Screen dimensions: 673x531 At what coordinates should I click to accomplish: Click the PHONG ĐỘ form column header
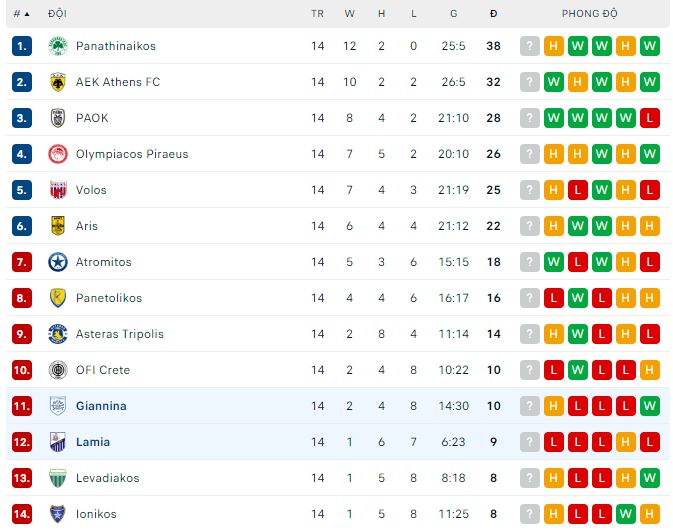[x=589, y=14]
